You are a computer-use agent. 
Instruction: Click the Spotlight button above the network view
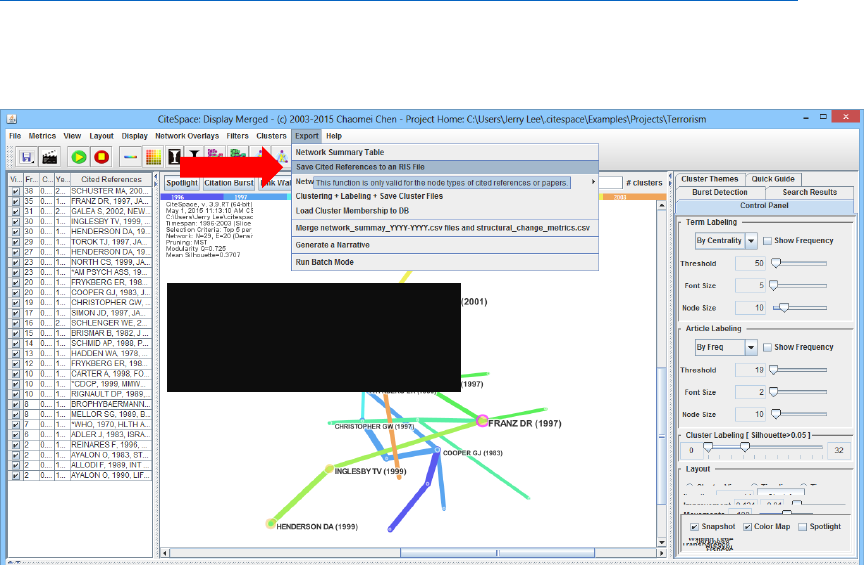pos(182,183)
